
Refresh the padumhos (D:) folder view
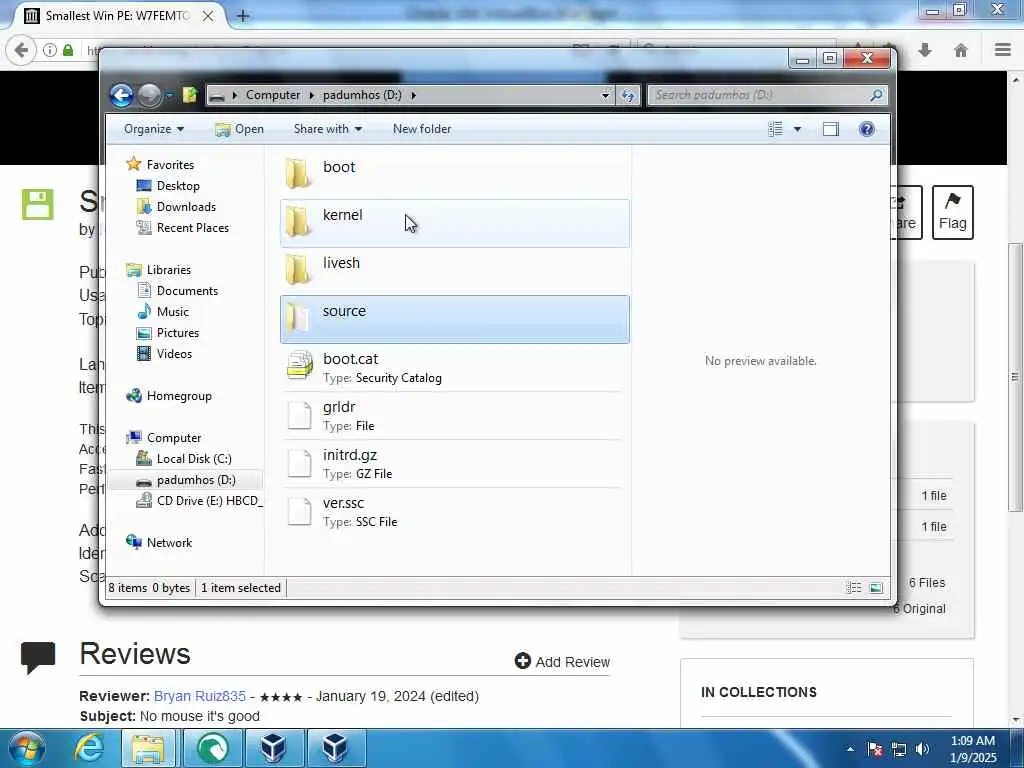click(628, 95)
